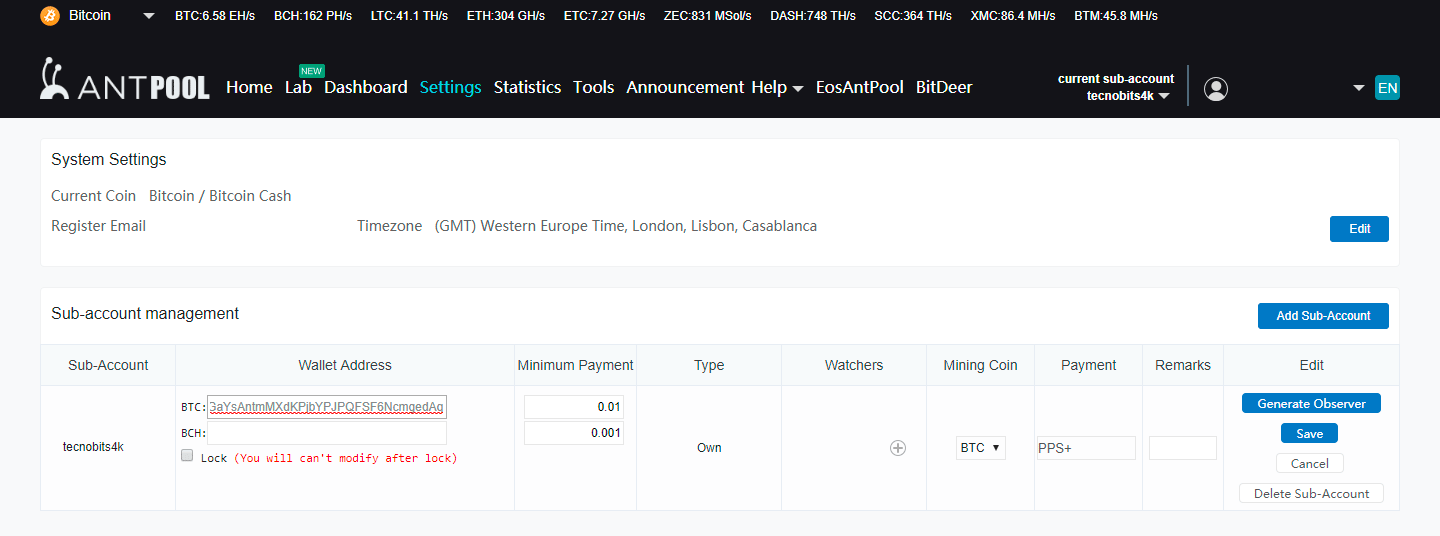The width and height of the screenshot is (1440, 536).
Task: Click the Timezone value text
Action: 626,226
